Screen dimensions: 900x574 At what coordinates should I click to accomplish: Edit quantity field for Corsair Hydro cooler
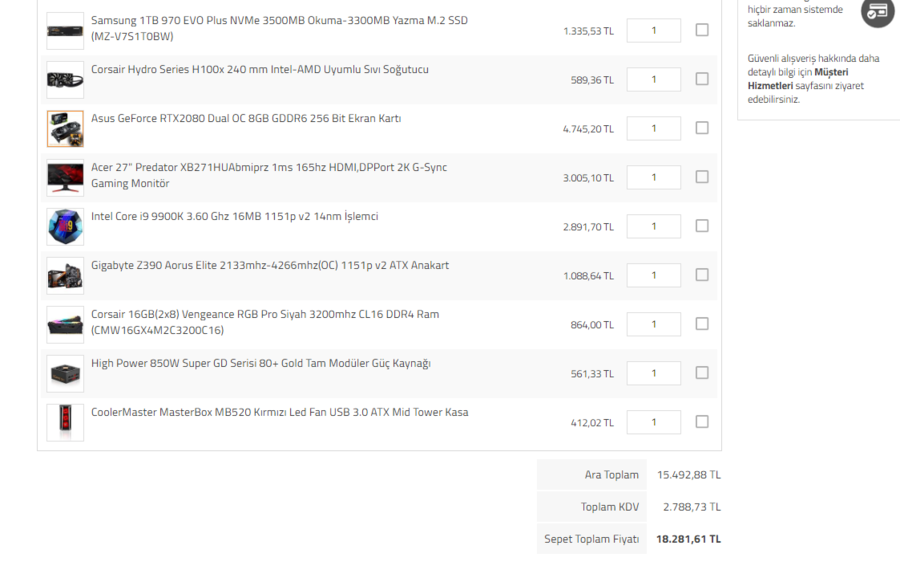coord(653,79)
